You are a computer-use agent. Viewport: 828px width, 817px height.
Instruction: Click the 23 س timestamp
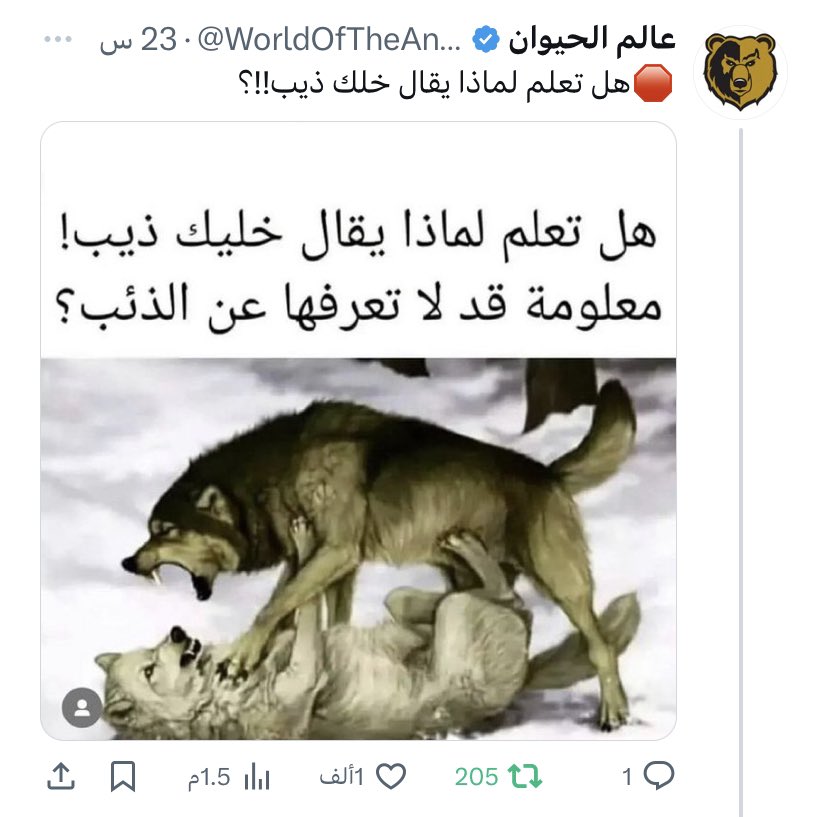[x=138, y=40]
